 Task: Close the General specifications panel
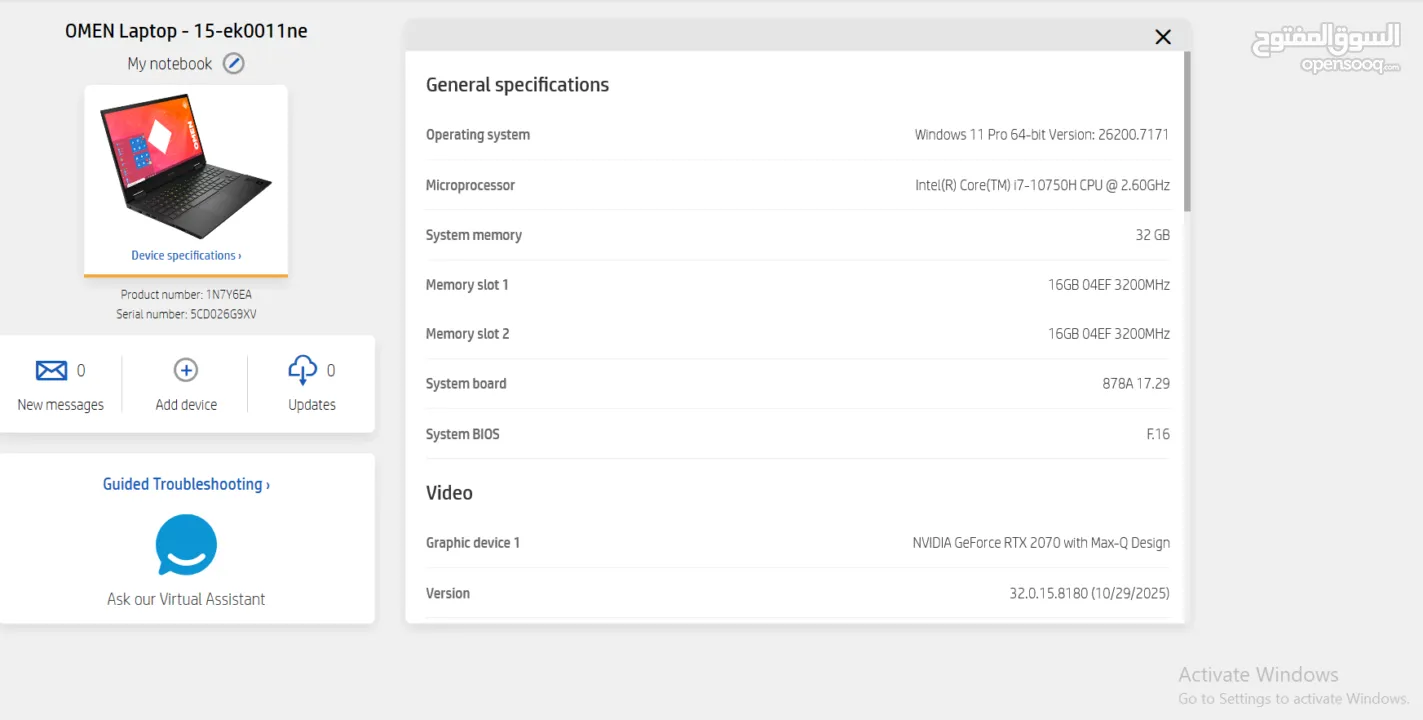[1163, 37]
